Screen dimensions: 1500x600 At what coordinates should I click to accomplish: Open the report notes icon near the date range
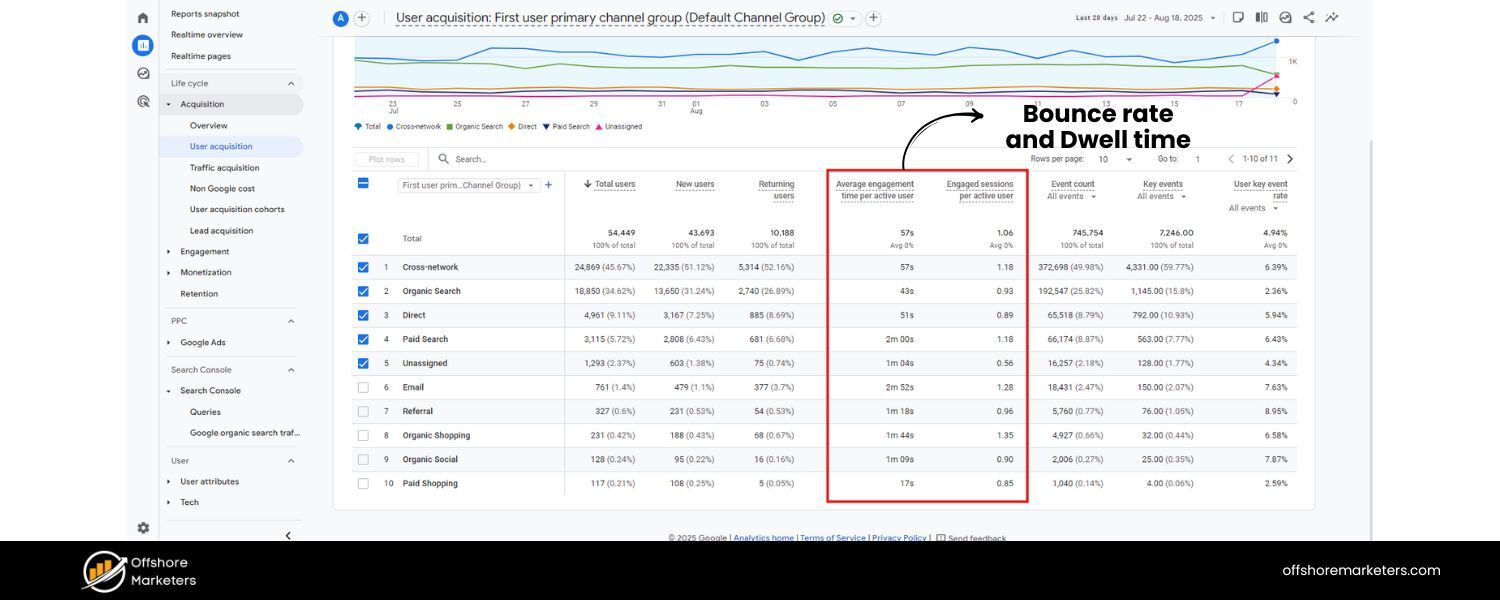1237,17
